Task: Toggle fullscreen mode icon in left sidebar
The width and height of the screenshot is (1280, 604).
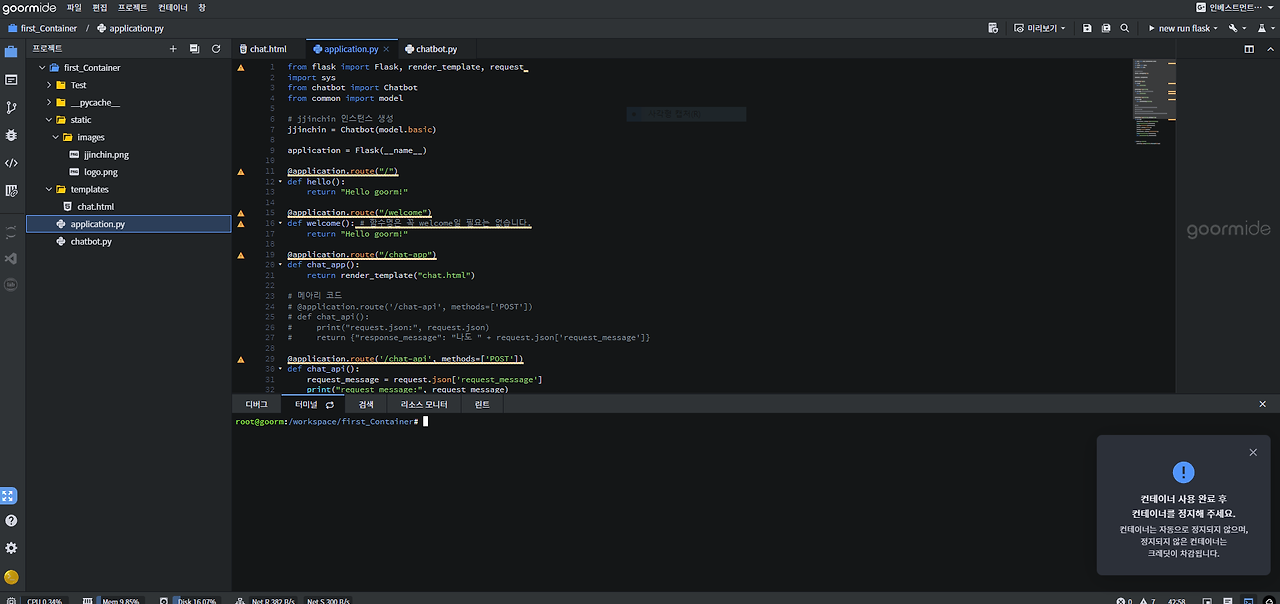Action: click(9, 496)
